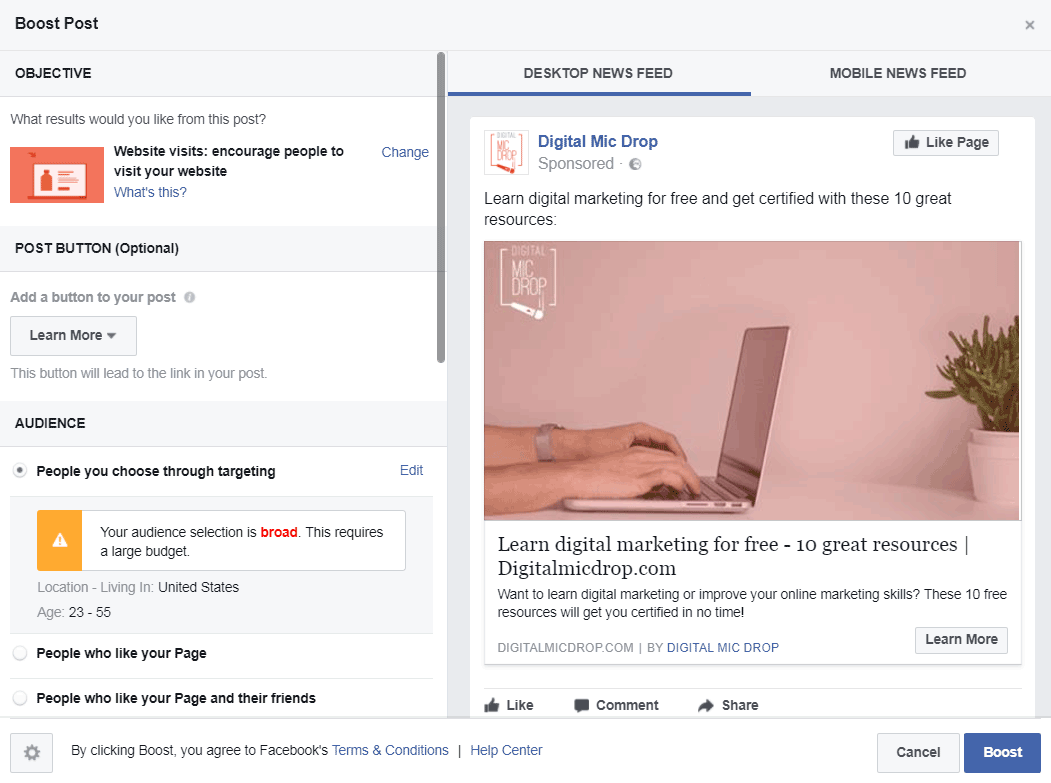Select People who like your Page option
This screenshot has width=1051, height=783.
20,653
